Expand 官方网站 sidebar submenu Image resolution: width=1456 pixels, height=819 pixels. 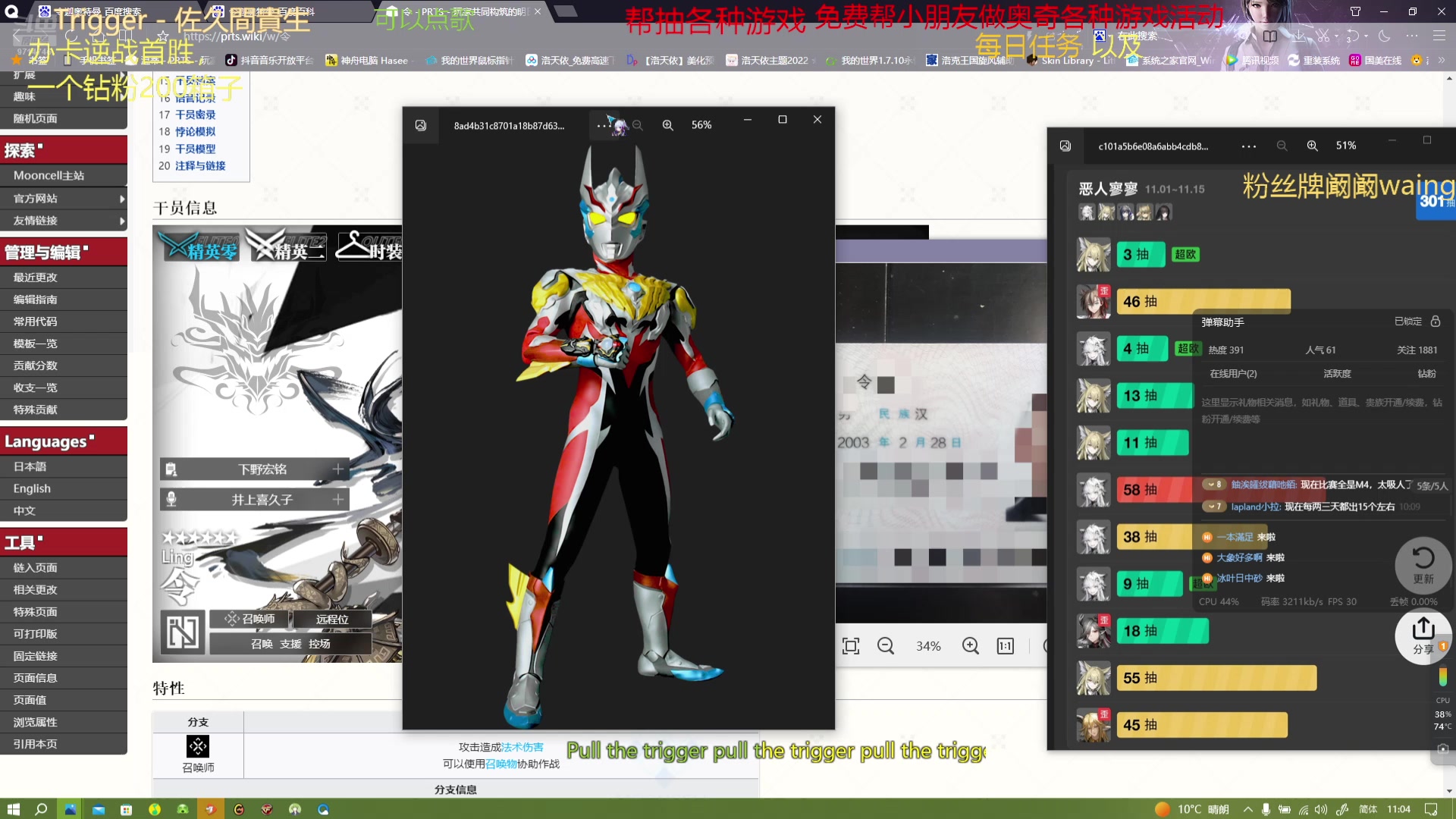[x=122, y=199]
